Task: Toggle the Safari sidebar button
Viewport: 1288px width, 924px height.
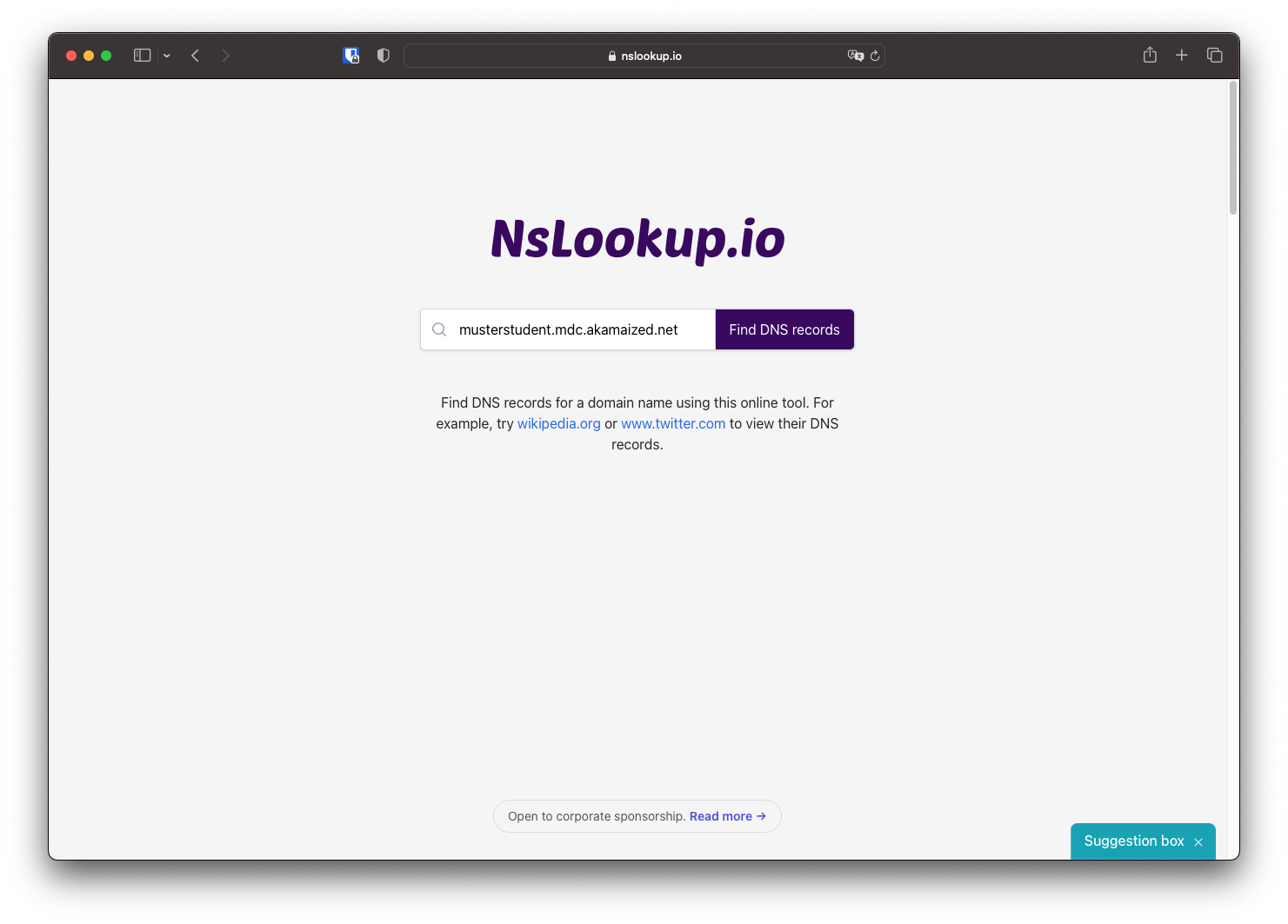Action: (x=142, y=56)
